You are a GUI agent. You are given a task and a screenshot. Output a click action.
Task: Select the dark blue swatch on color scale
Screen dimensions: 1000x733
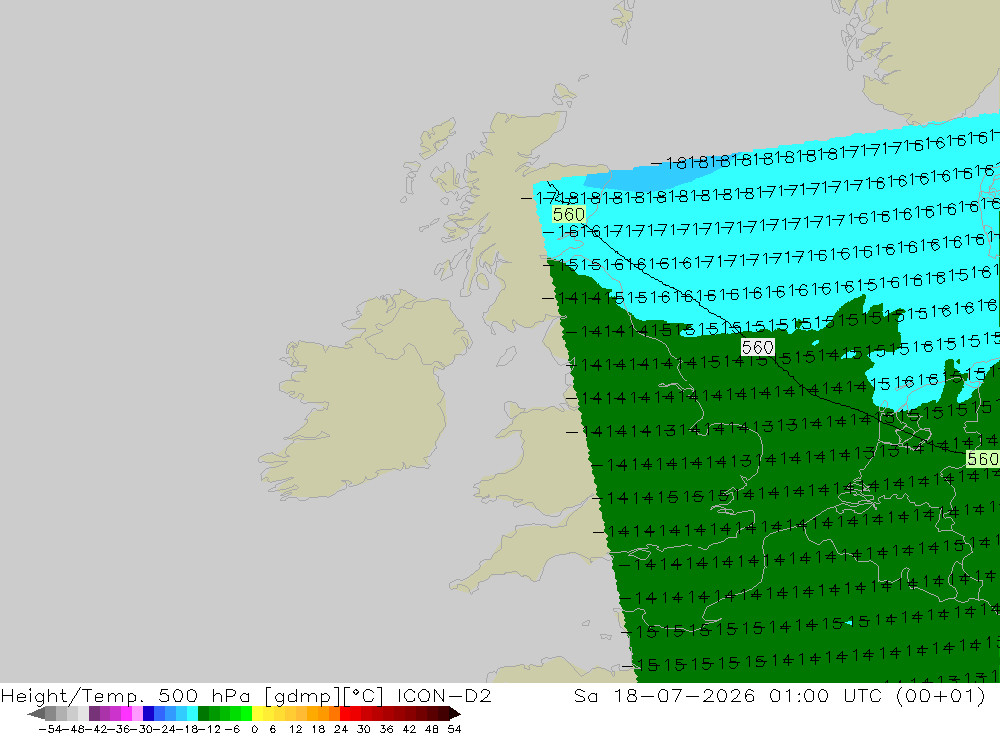pos(149,714)
